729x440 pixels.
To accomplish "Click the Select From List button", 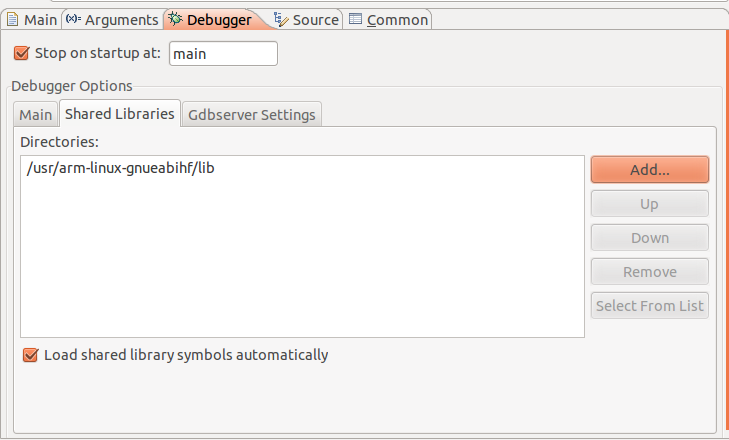I will point(649,306).
